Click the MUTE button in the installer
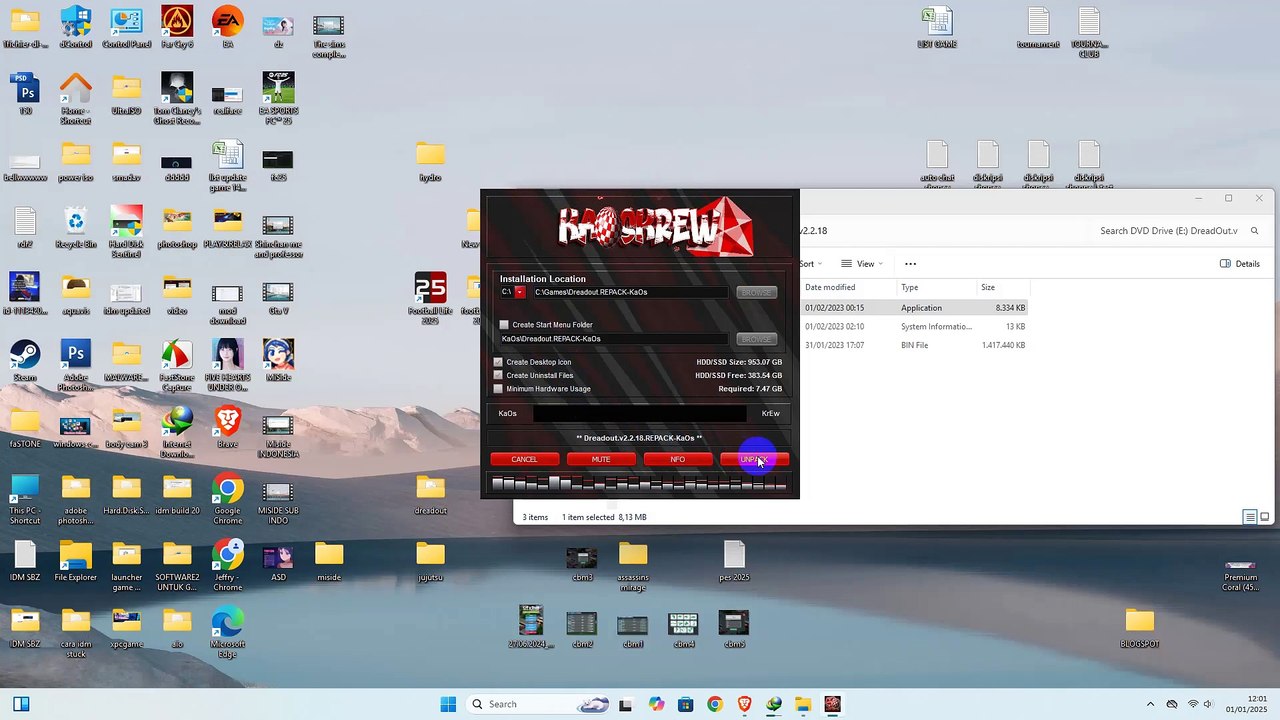Viewport: 1280px width, 720px height. (601, 459)
